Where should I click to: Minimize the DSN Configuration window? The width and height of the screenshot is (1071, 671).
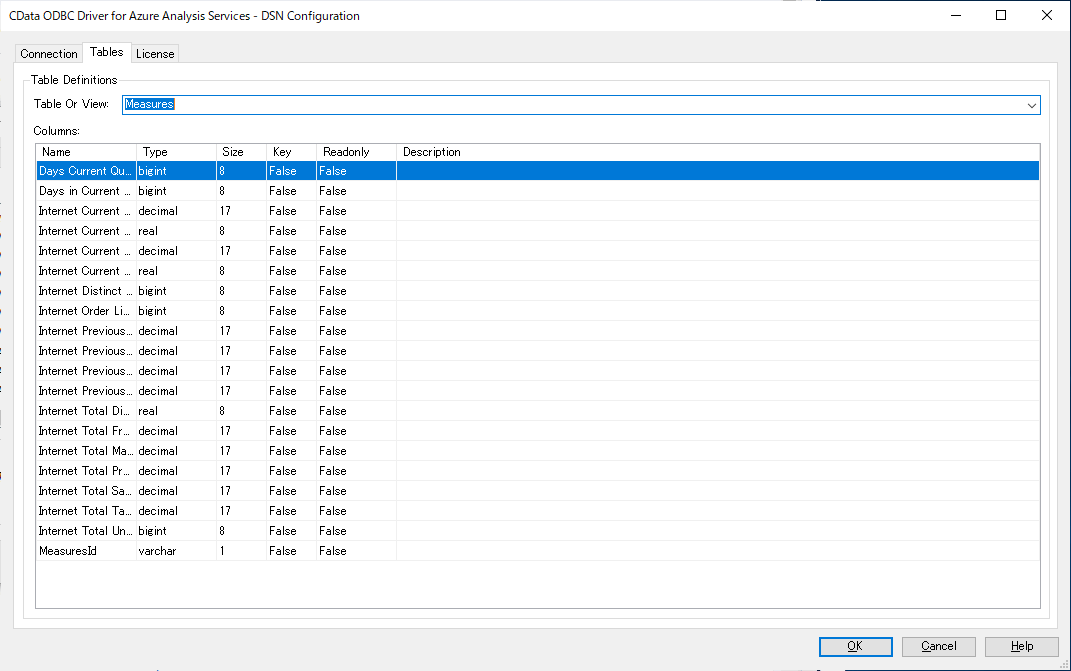(956, 15)
